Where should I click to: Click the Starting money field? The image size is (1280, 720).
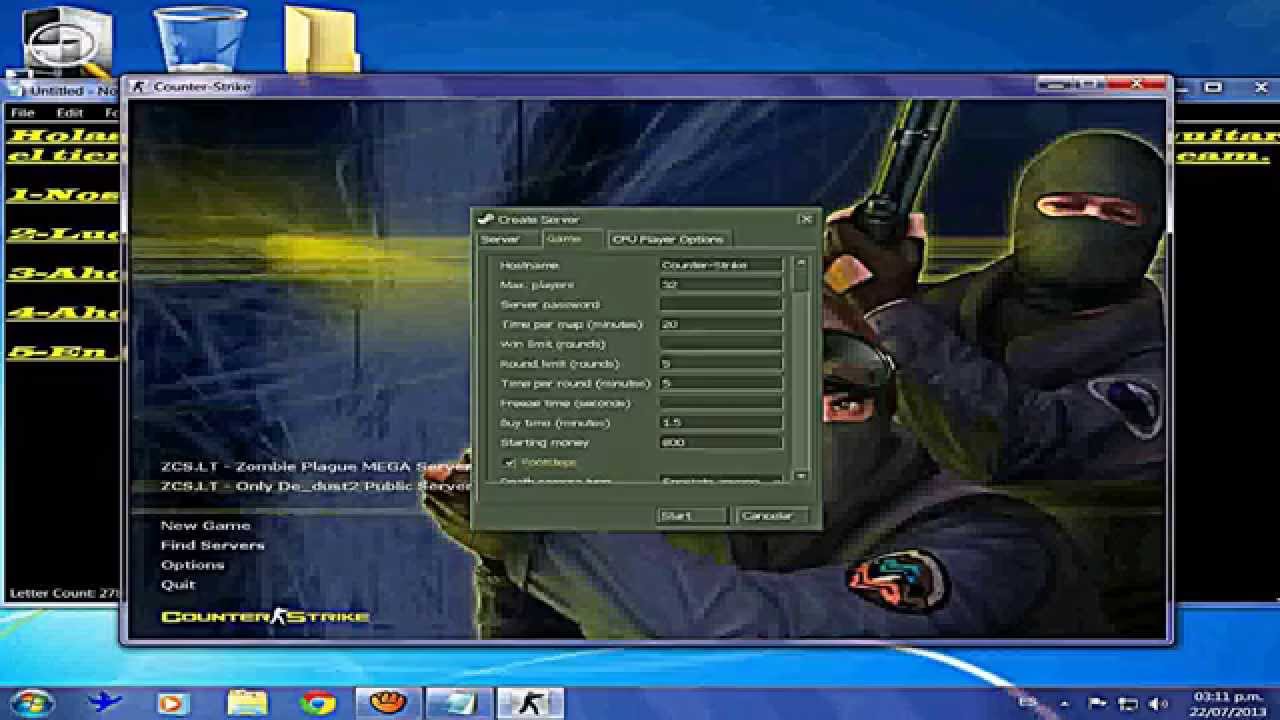[x=720, y=442]
